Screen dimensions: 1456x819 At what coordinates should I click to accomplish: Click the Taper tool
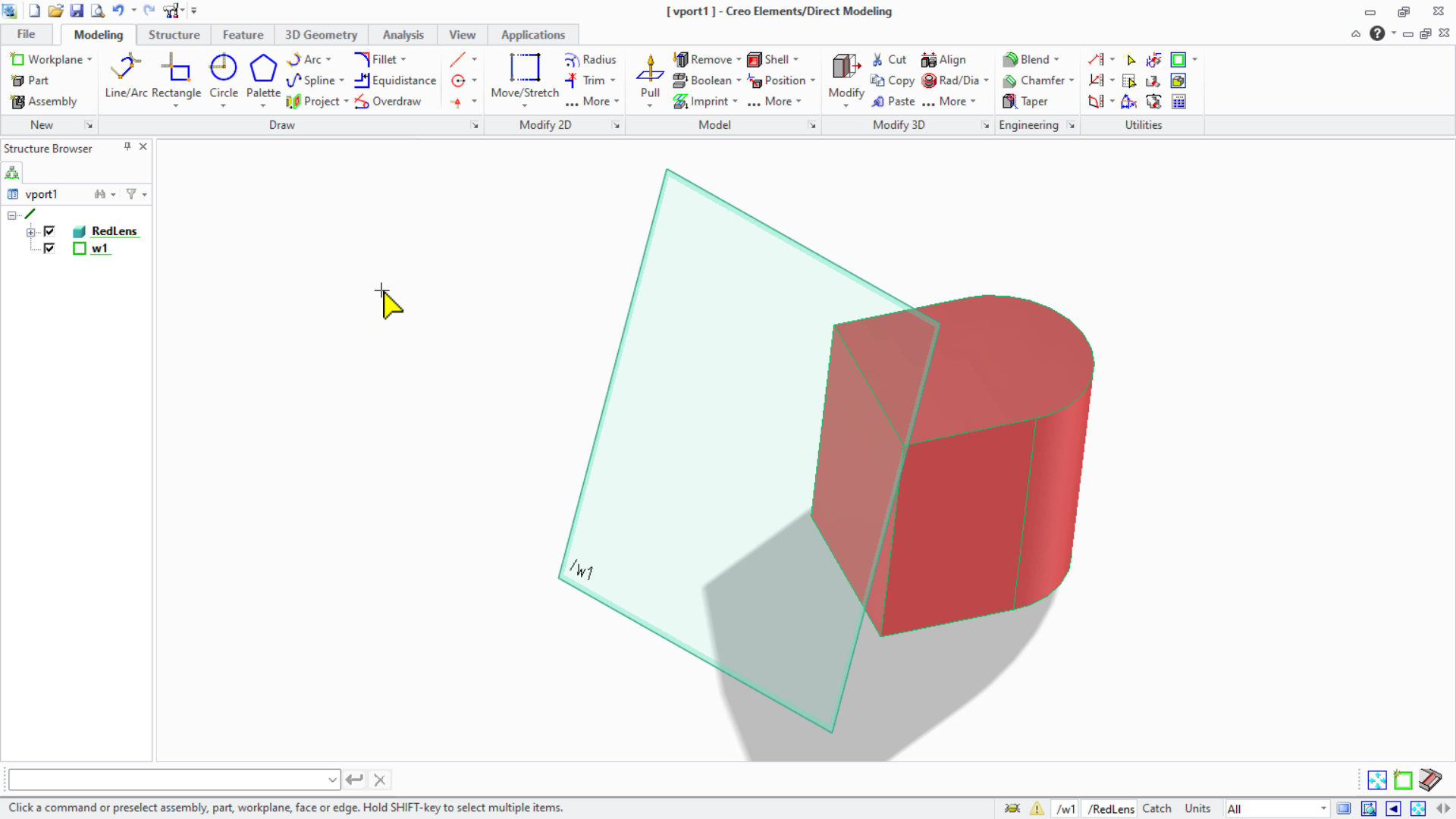click(x=1025, y=102)
